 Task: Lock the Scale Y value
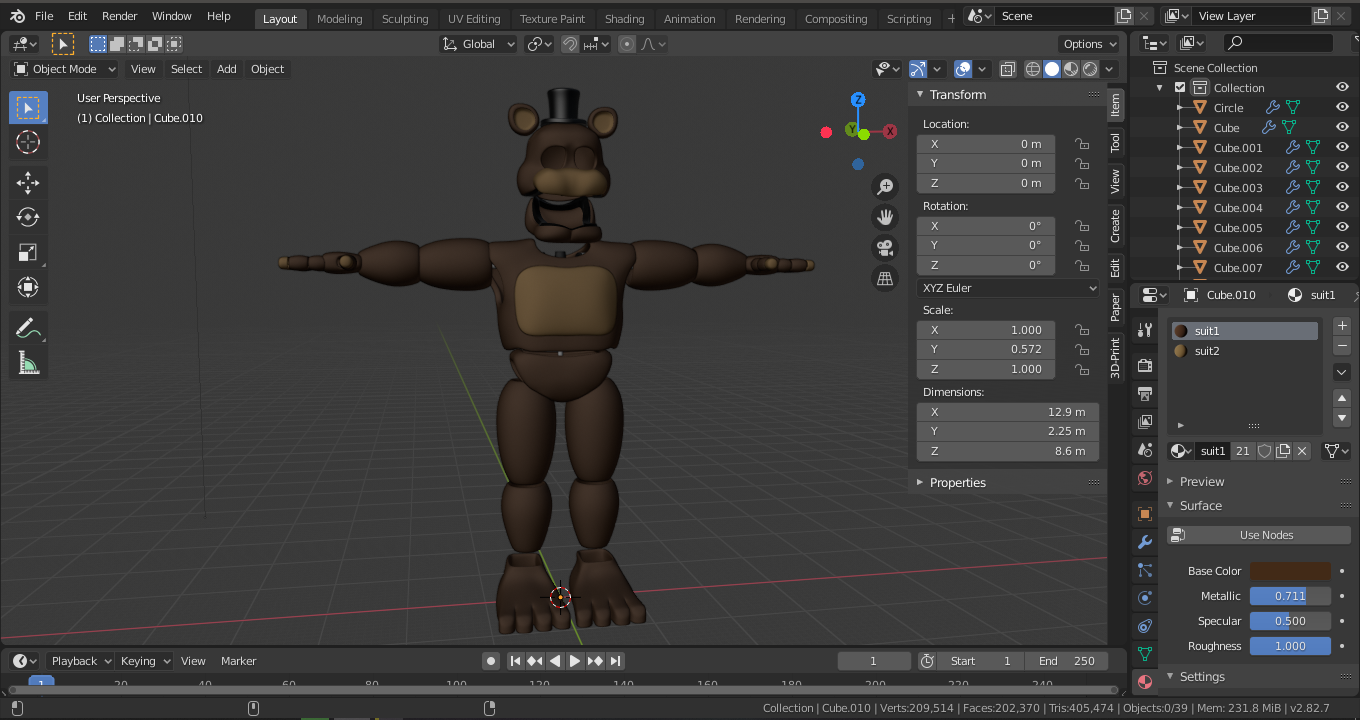pos(1082,349)
